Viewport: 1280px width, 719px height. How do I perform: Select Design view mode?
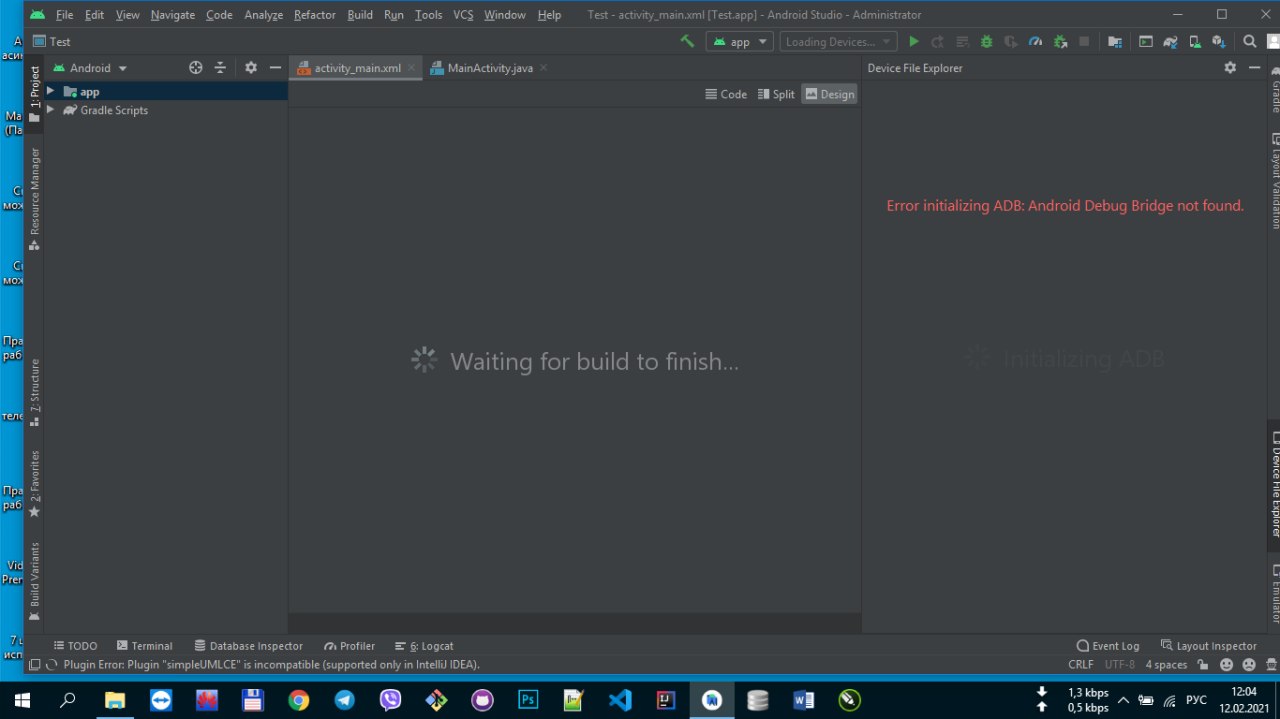click(x=830, y=94)
